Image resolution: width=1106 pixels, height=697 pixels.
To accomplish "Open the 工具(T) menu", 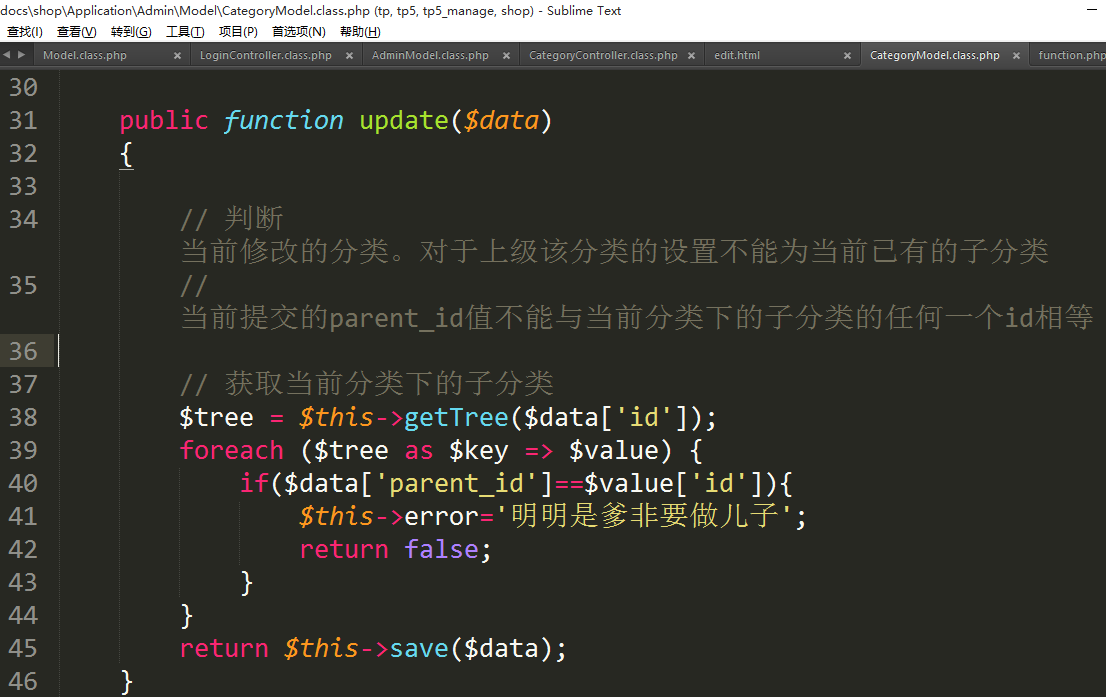I will (x=185, y=32).
